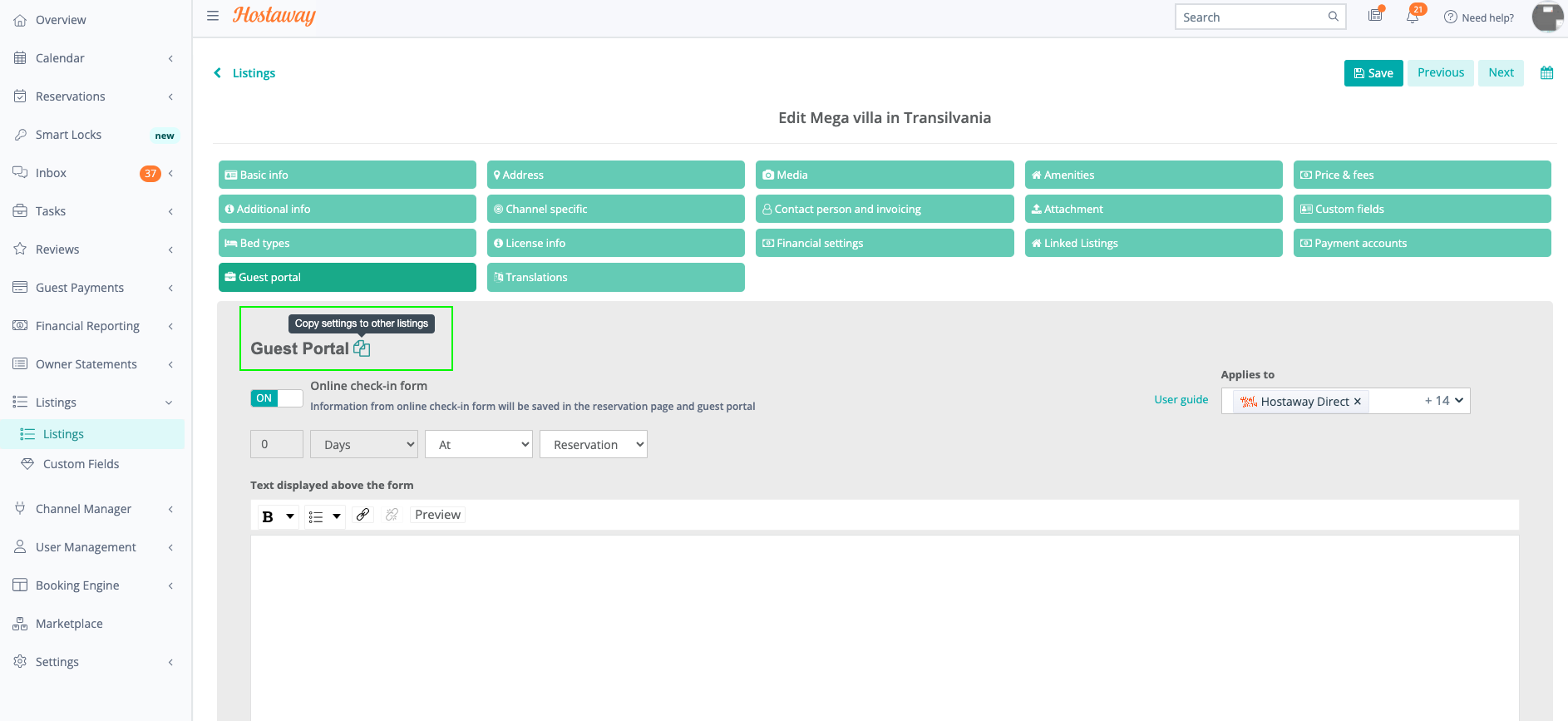Screen dimensions: 1568x721
Task: Open the news icon beside search box
Action: click(x=1375, y=16)
